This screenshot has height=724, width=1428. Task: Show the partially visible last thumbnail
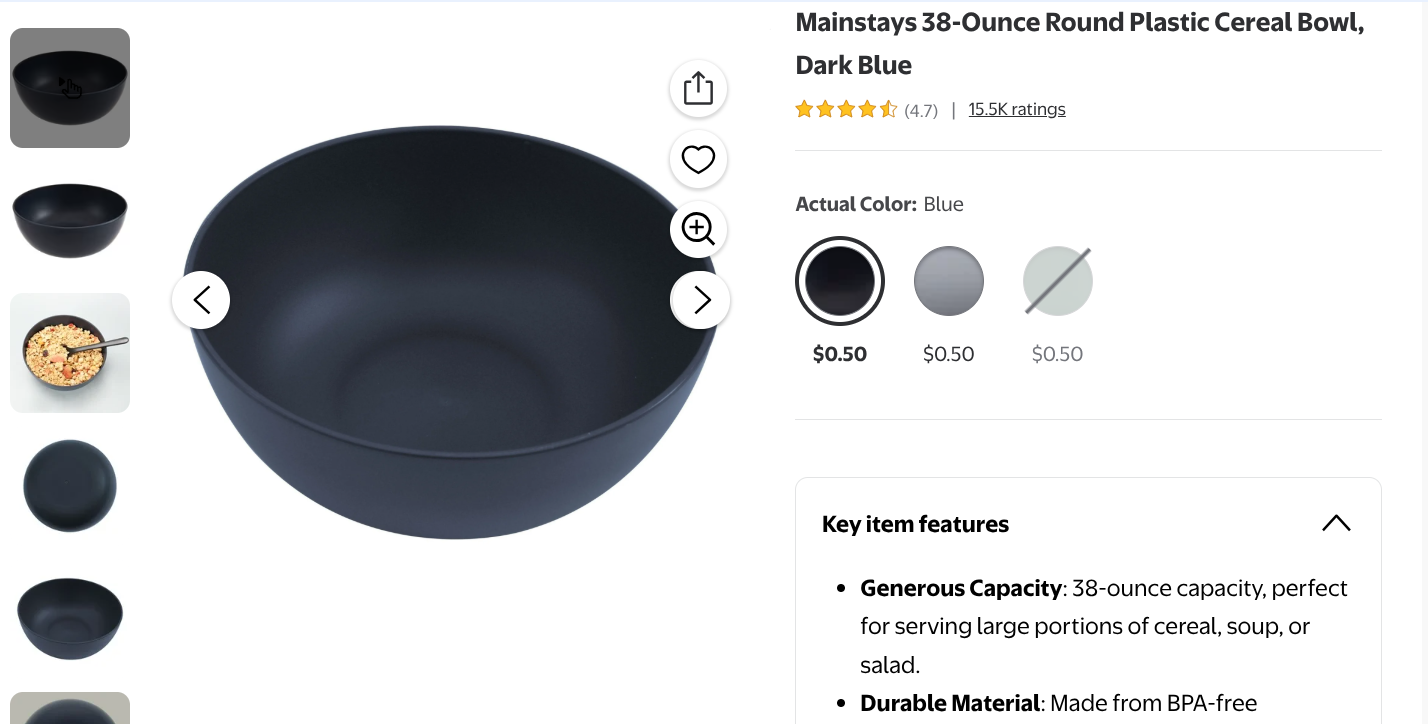70,708
